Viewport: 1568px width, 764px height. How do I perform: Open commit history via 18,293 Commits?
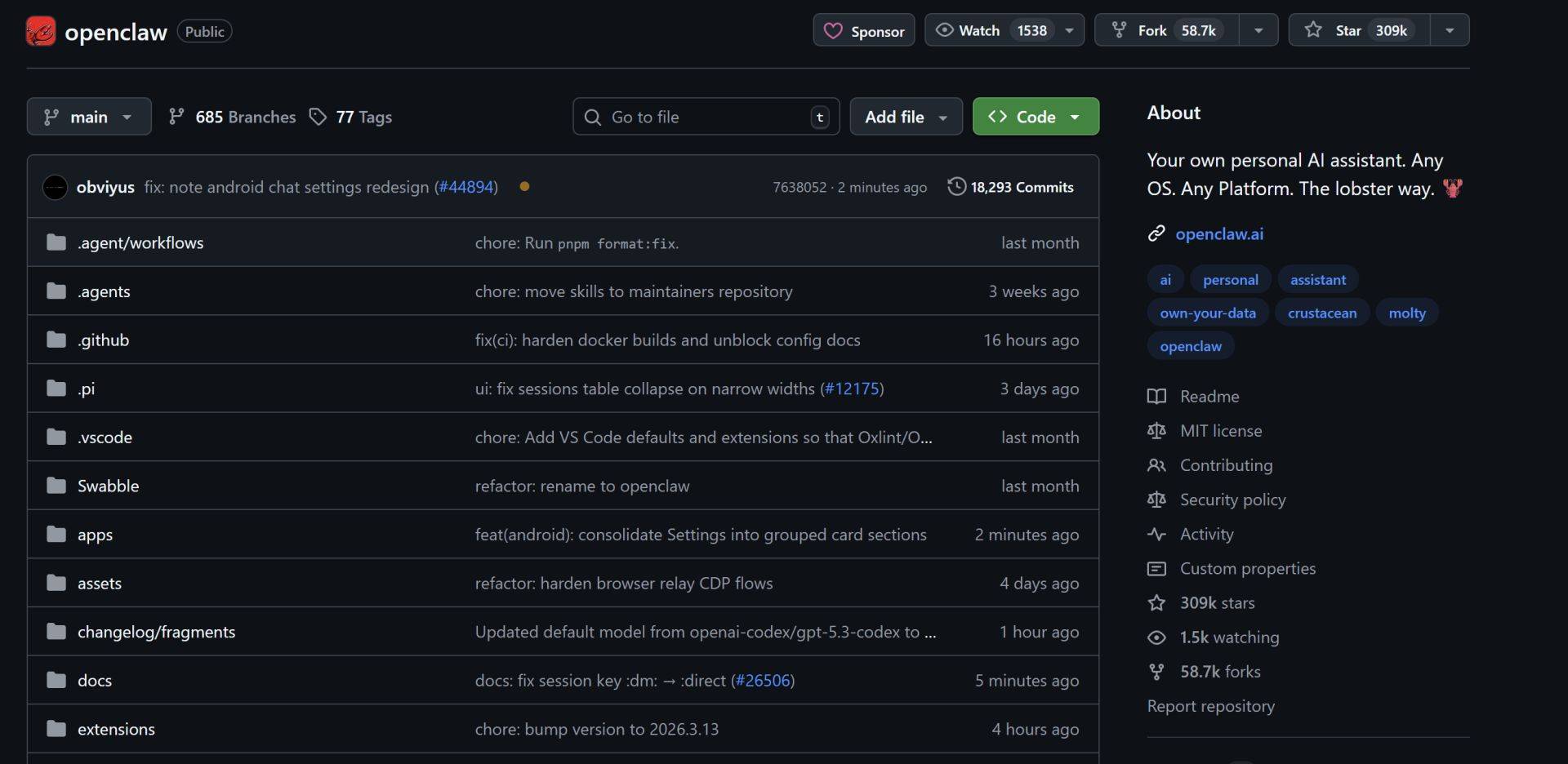1010,188
